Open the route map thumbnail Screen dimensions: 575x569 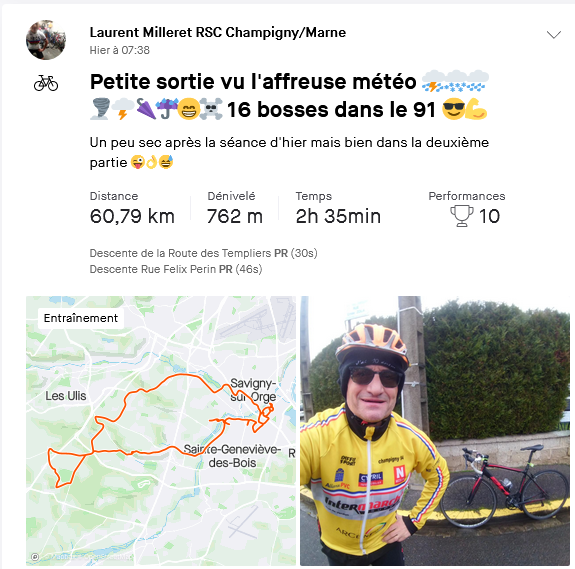tap(161, 431)
